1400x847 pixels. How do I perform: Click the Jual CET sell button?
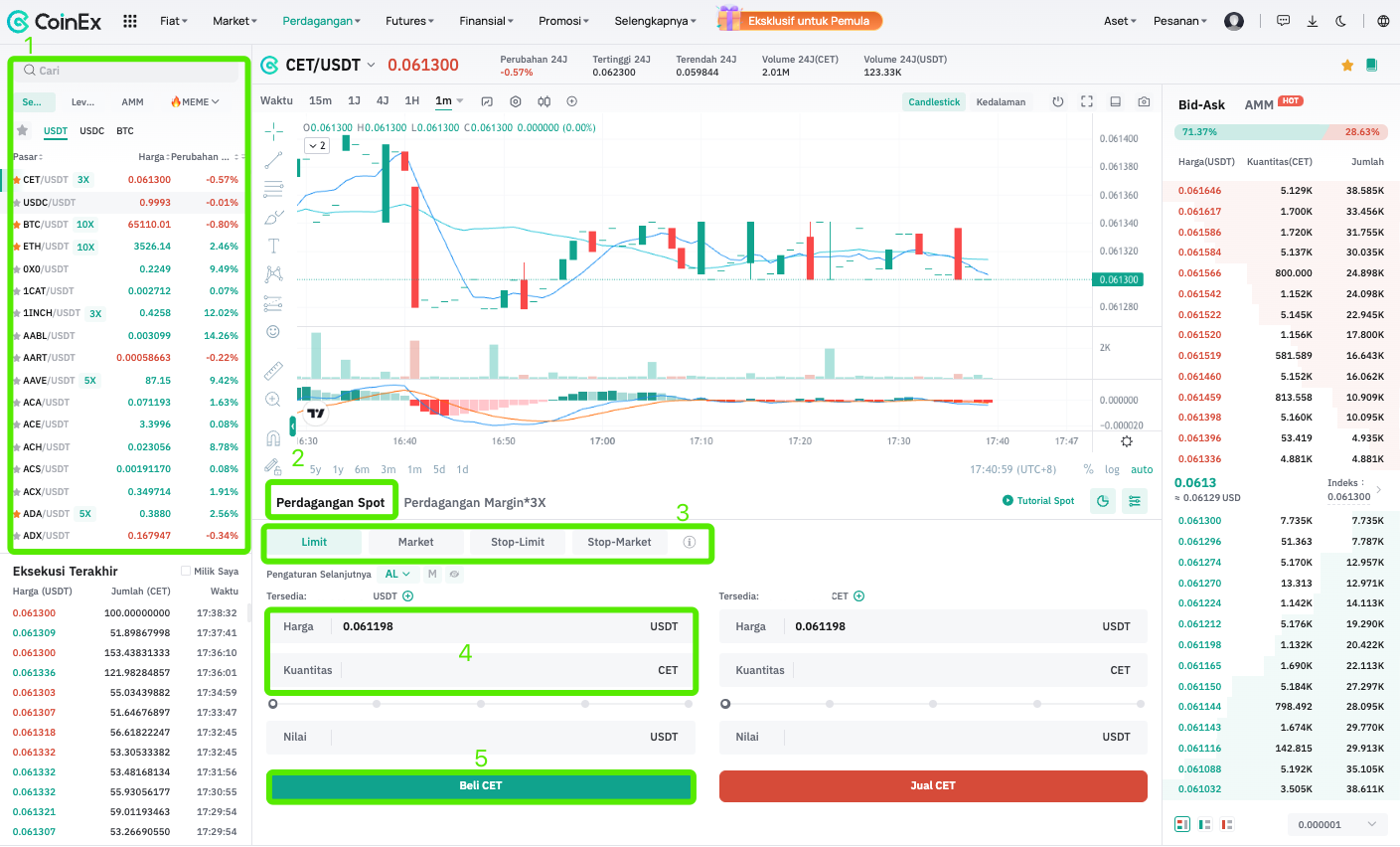pos(933,785)
